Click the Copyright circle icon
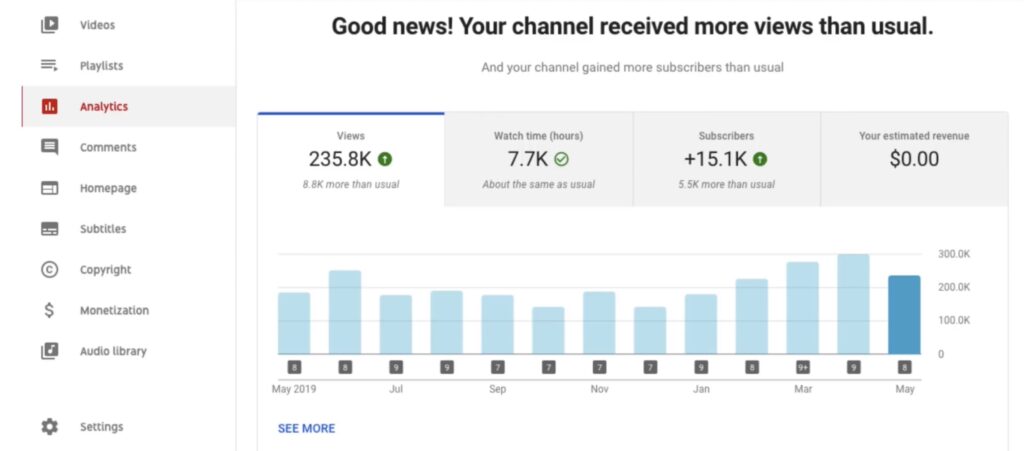 click(x=49, y=270)
